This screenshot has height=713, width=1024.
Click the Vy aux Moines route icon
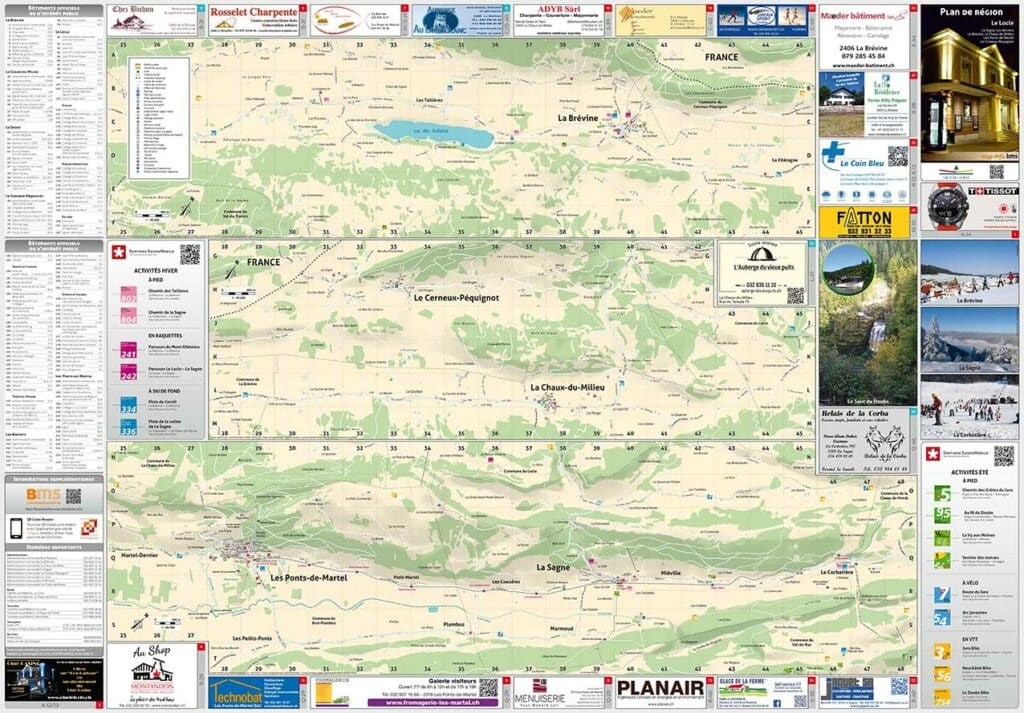(x=942, y=538)
